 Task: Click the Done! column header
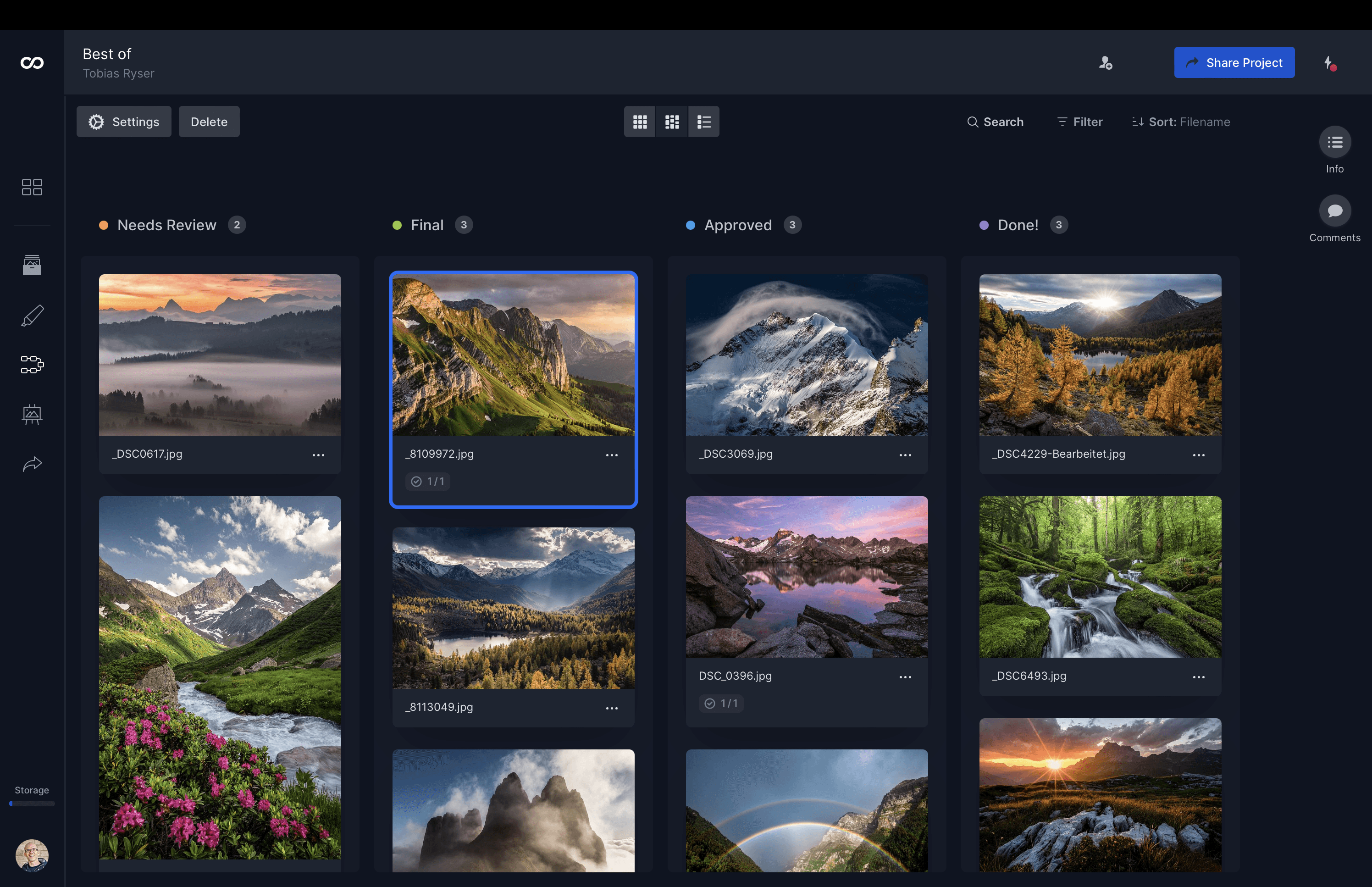click(1018, 225)
